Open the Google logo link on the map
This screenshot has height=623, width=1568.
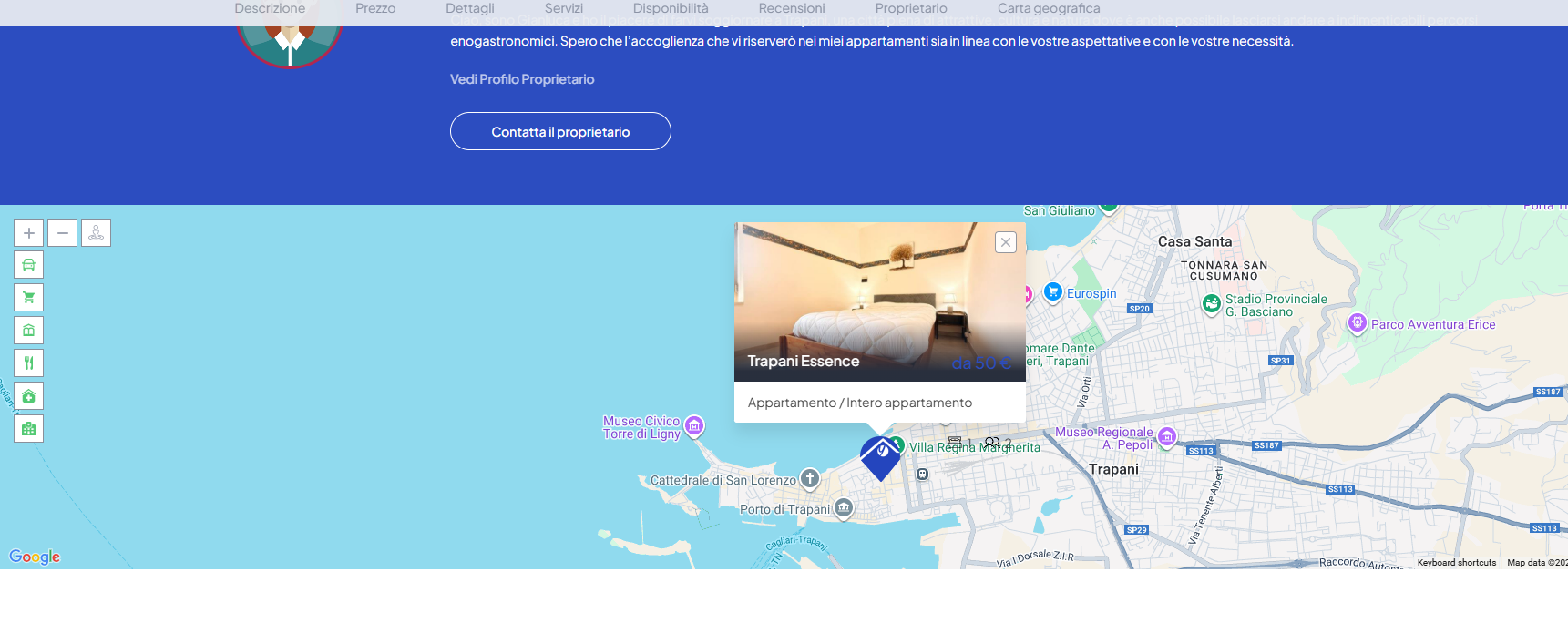pyautogui.click(x=35, y=557)
